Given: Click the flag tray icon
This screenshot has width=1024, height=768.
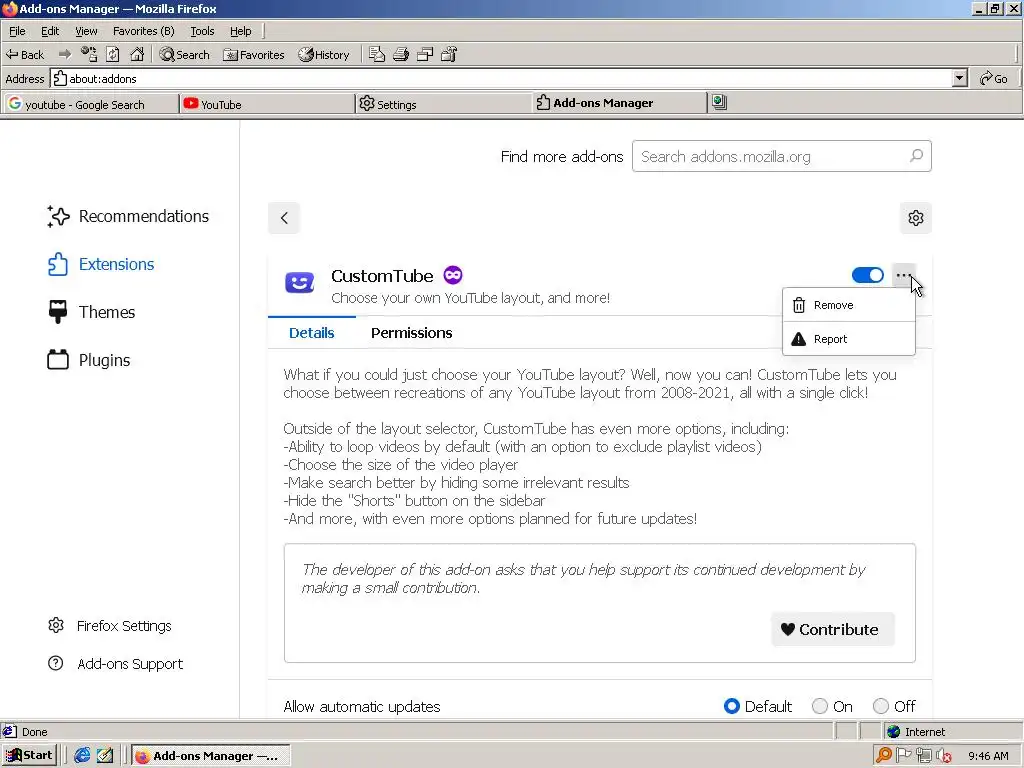Looking at the screenshot, I should 904,756.
